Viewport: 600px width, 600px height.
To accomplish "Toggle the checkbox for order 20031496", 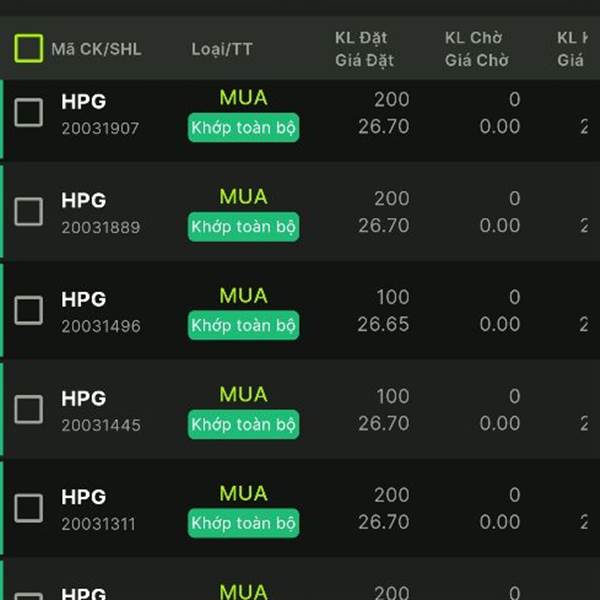I will (x=29, y=311).
